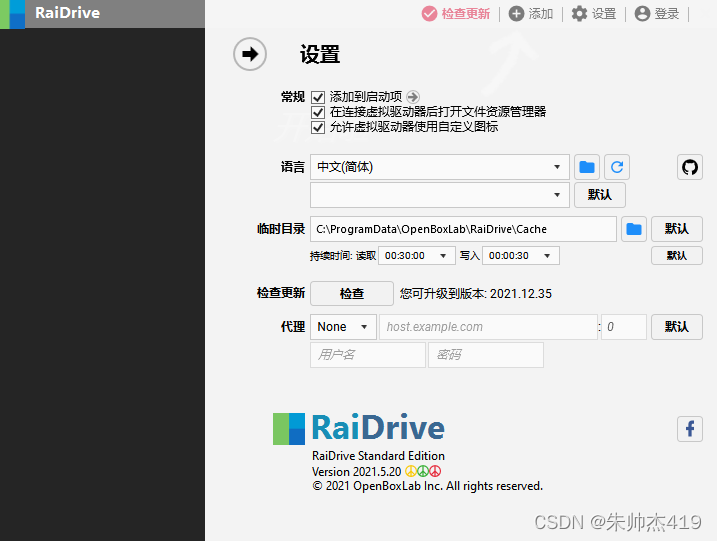Select 设置 in the top menu
This screenshot has width=717, height=541.
[604, 14]
